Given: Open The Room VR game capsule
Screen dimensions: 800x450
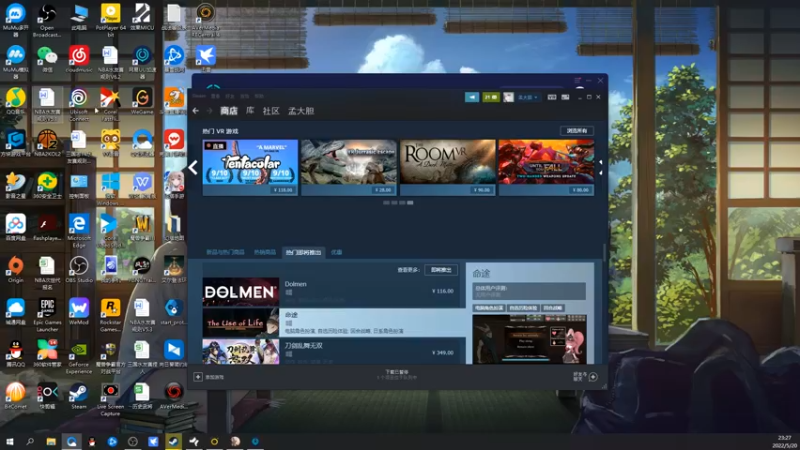Looking at the screenshot, I should (447, 167).
